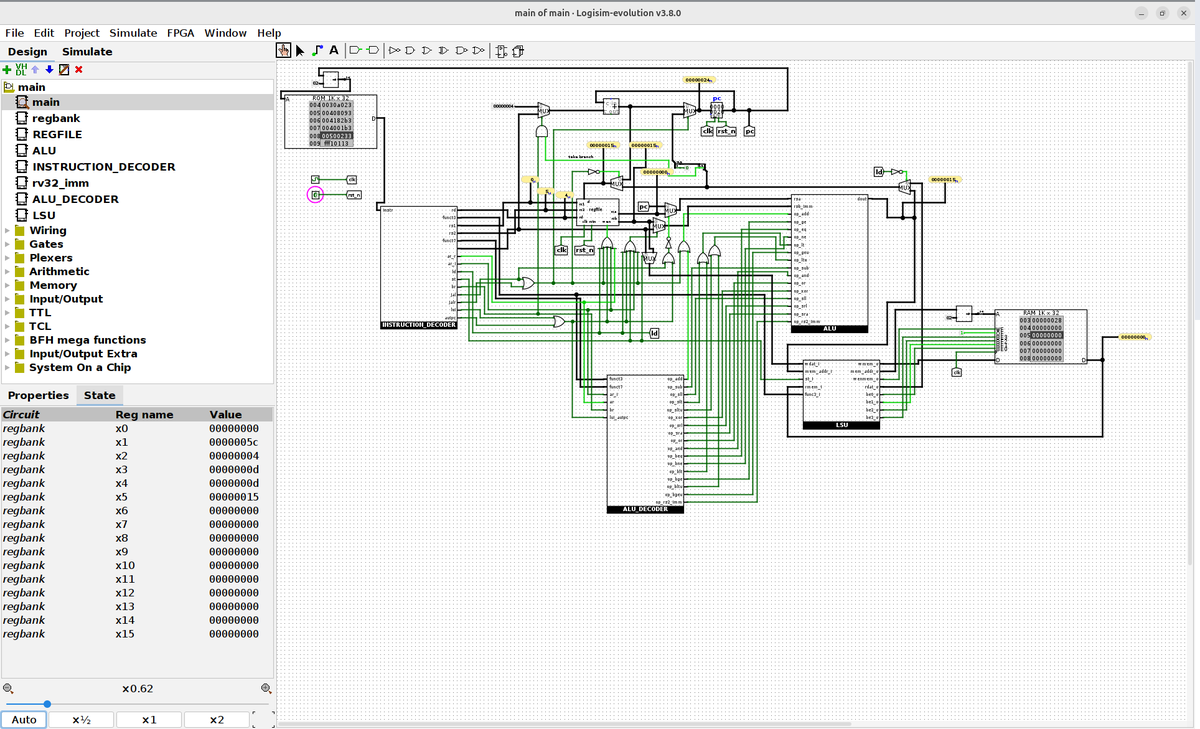The width and height of the screenshot is (1200, 729).
Task: Select the LSU circuit in tree
Action: pos(44,215)
